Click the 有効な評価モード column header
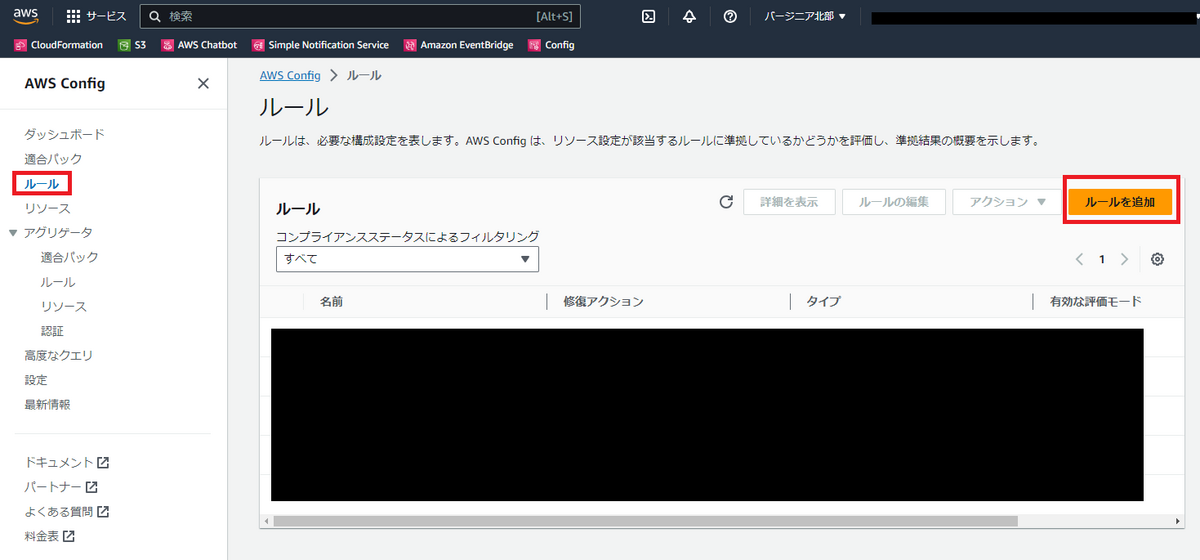 pyautogui.click(x=1095, y=301)
